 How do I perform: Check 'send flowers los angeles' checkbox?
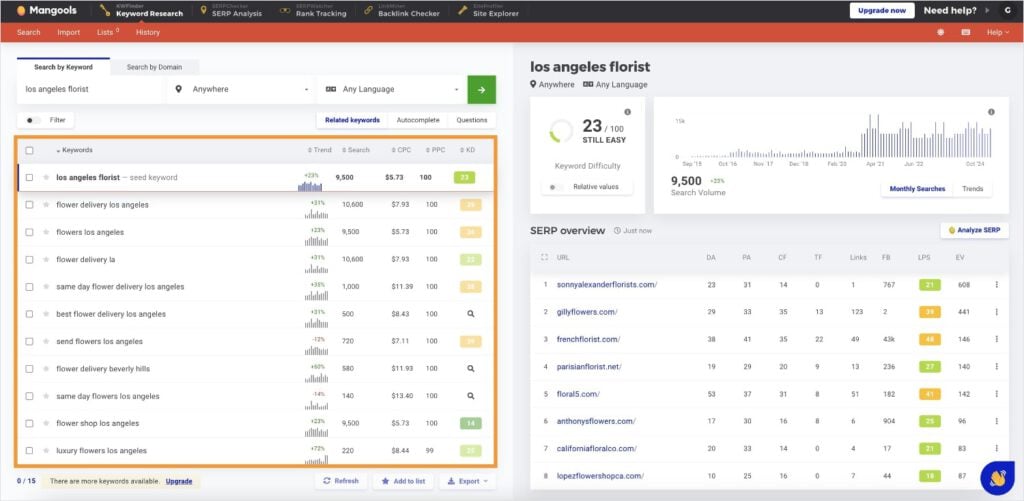(29, 342)
